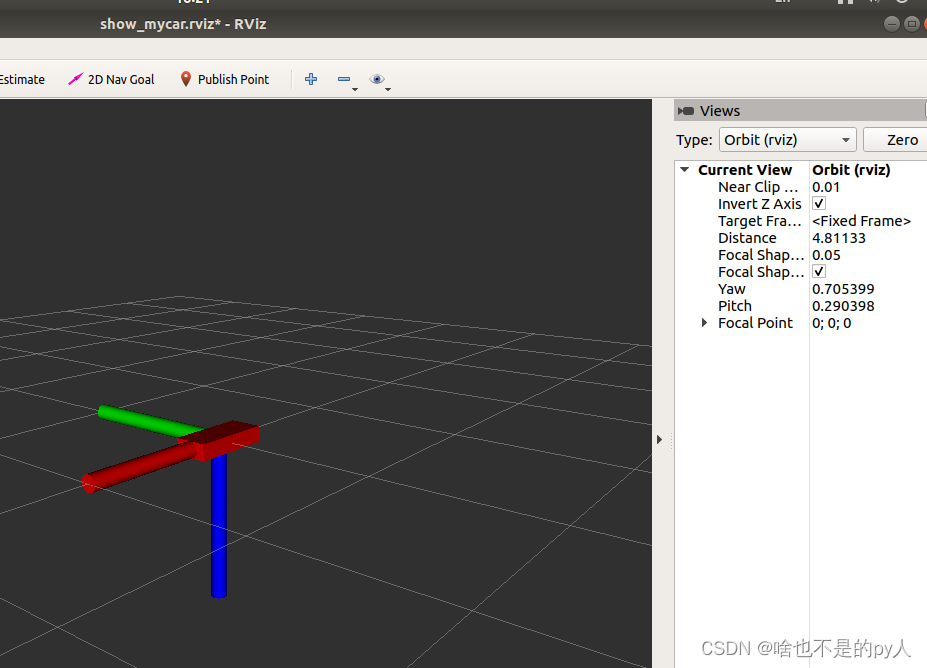The width and height of the screenshot is (927, 668).
Task: Click the eye view options icon
Action: [x=377, y=79]
